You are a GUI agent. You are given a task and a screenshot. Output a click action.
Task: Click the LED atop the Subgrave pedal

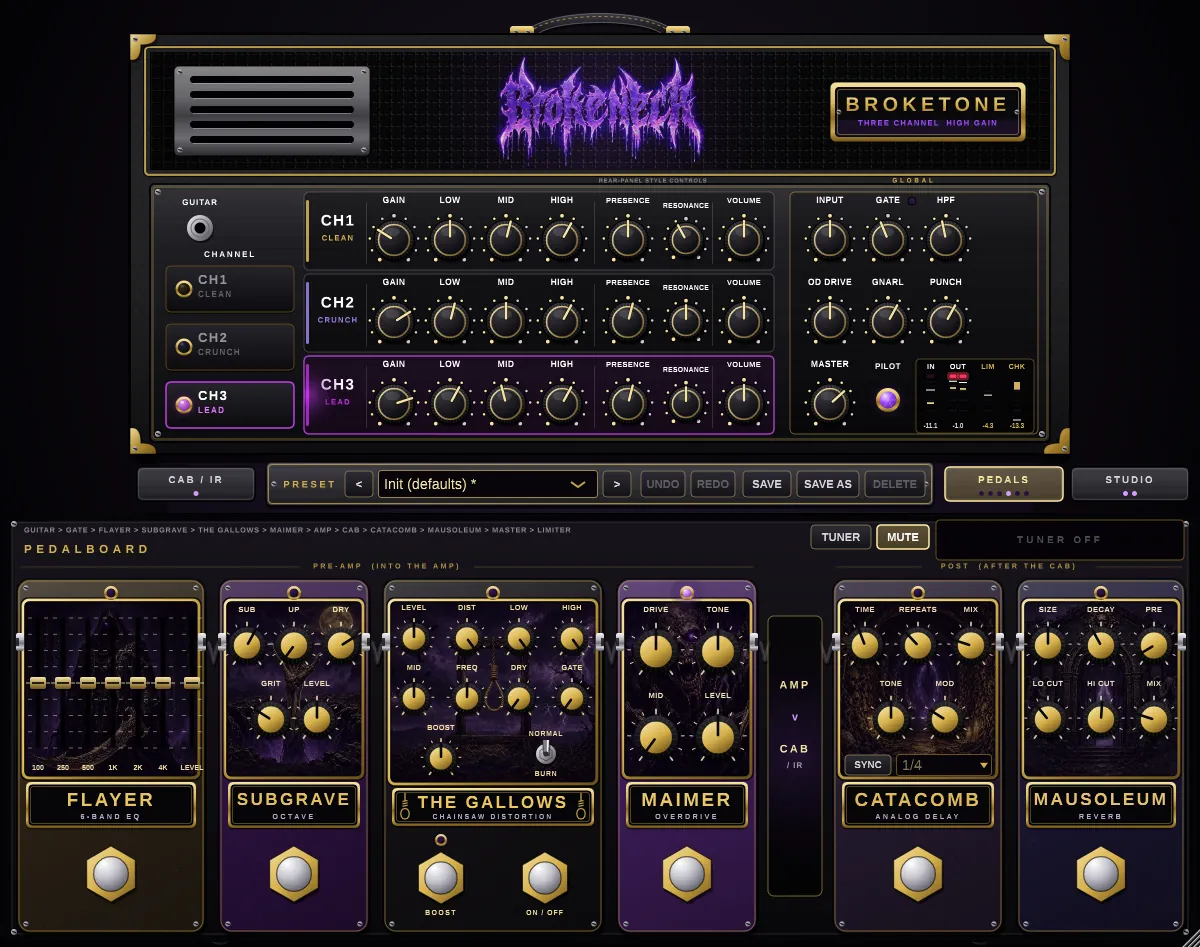pyautogui.click(x=294, y=592)
